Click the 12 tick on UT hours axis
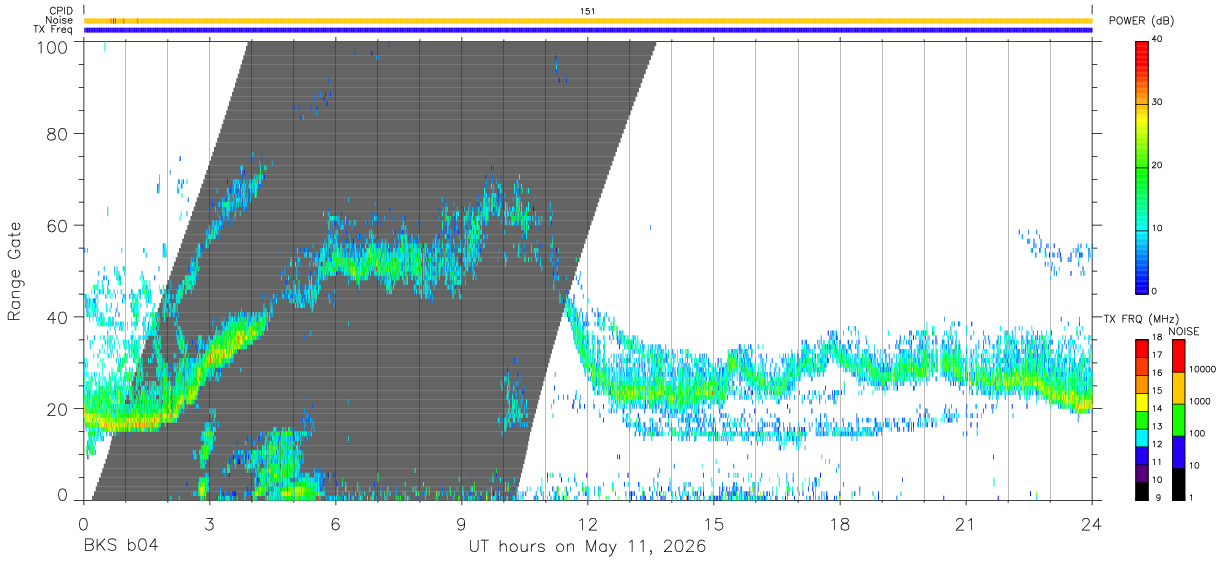The width and height of the screenshot is (1228, 567). point(588,524)
